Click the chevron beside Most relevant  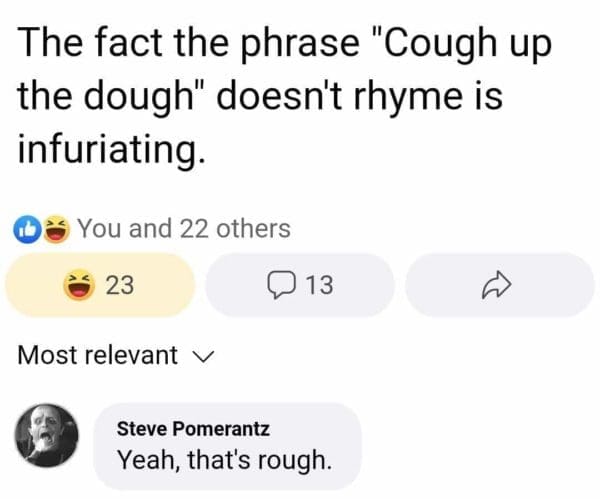205,356
